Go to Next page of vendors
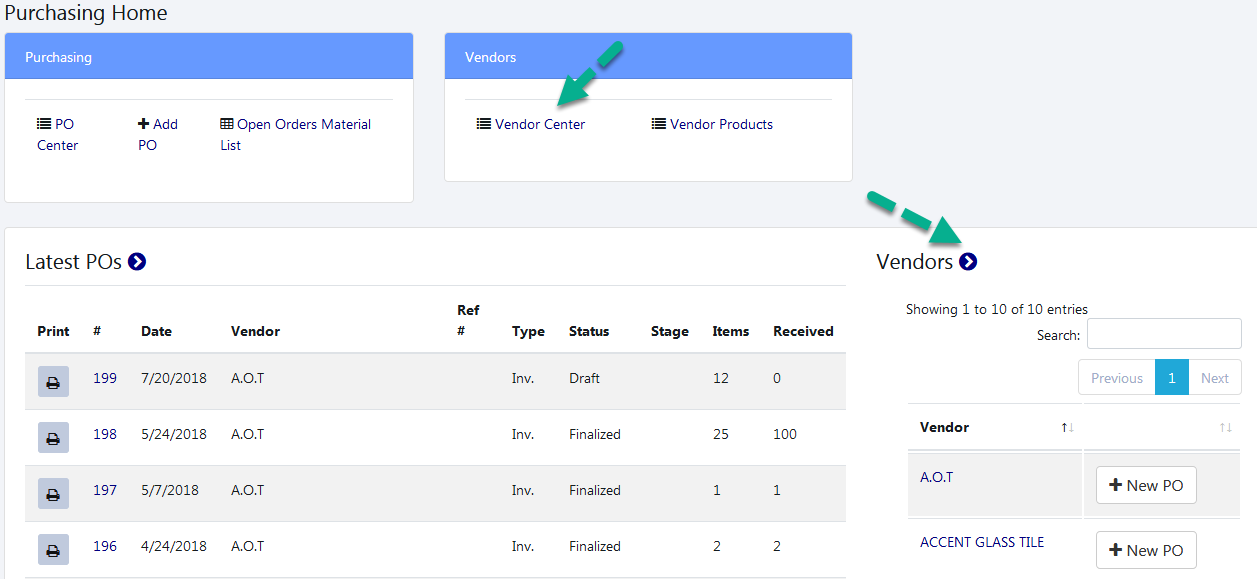This screenshot has width=1257, height=579. [1214, 378]
